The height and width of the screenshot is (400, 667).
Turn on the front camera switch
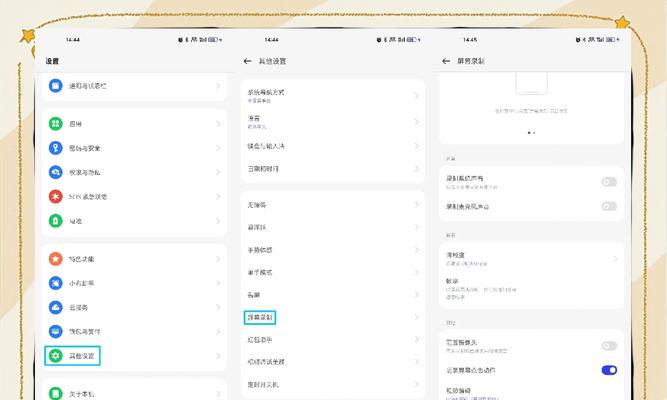608,345
